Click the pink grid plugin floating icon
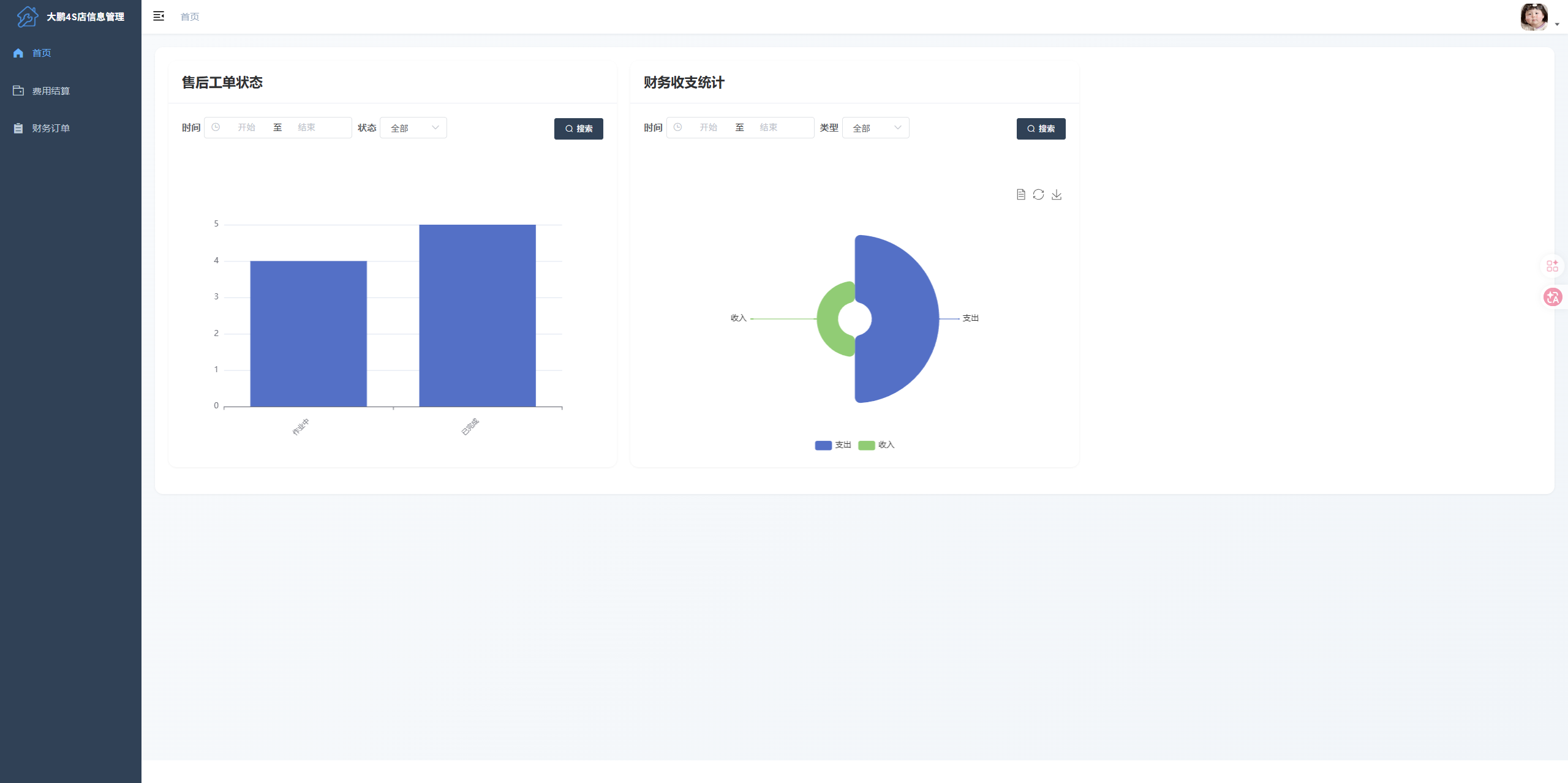The height and width of the screenshot is (783, 1568). (1552, 266)
